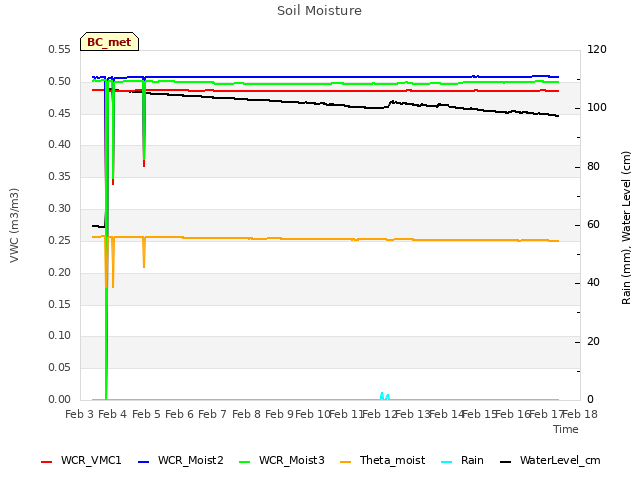Click the blue WCR_Moist2 legend swatch
640x480 pixels.
pos(144,462)
